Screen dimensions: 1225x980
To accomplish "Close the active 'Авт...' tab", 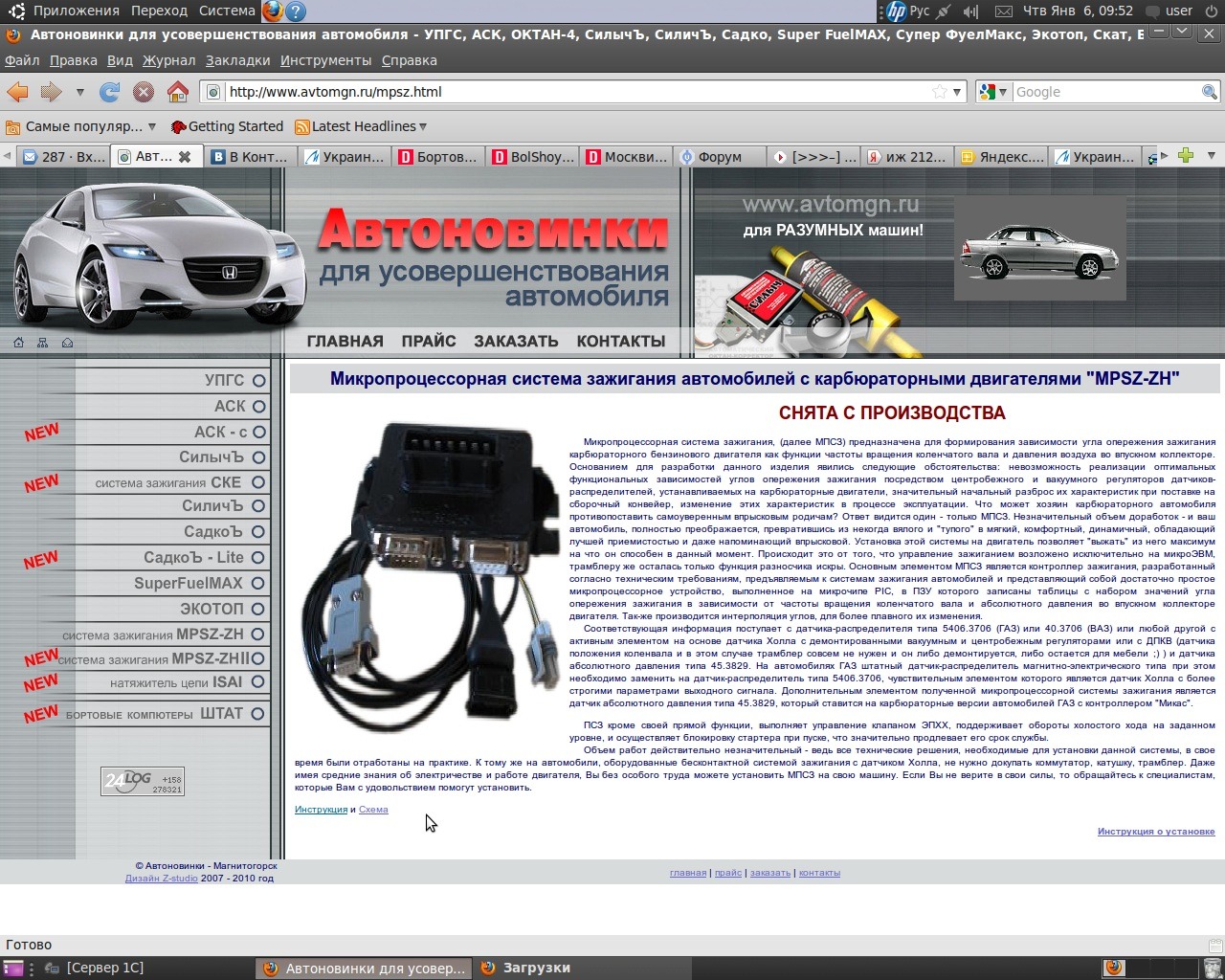I will [185, 157].
